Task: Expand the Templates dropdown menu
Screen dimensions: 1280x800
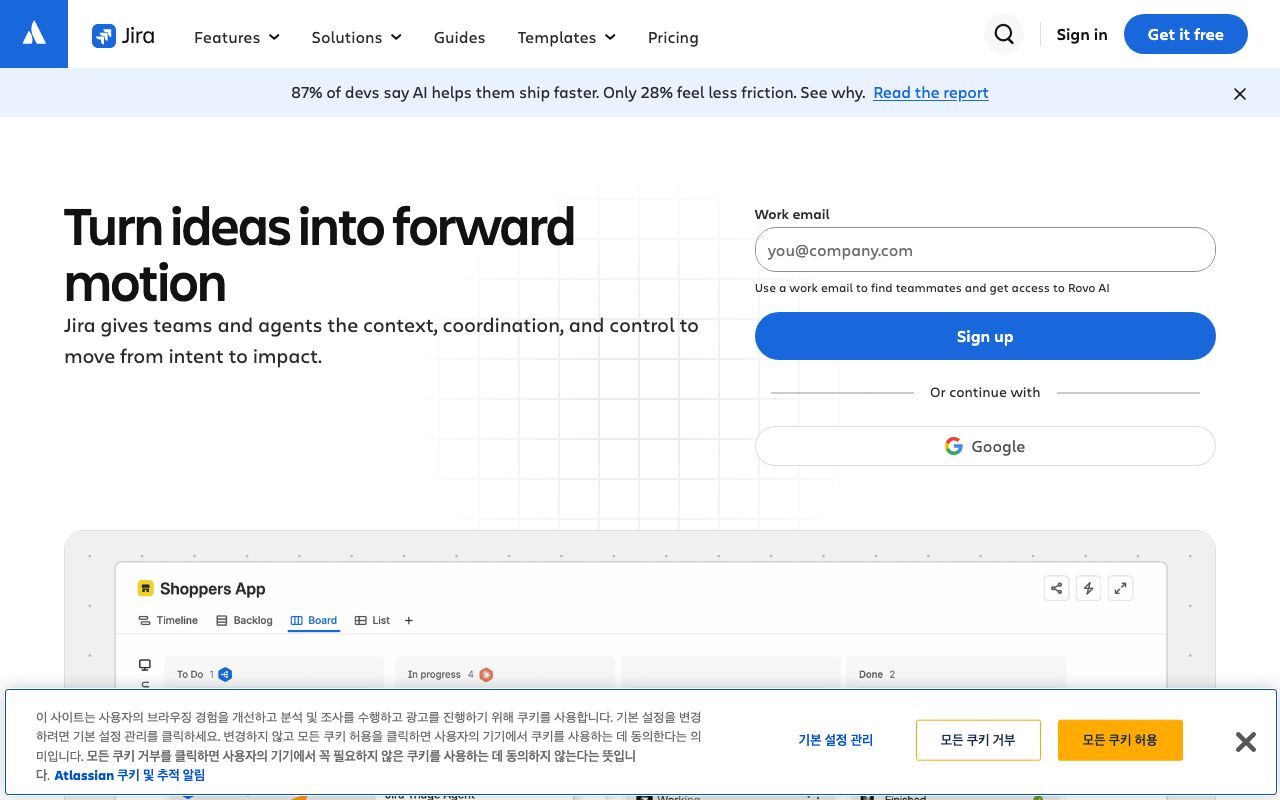Action: pyautogui.click(x=567, y=37)
